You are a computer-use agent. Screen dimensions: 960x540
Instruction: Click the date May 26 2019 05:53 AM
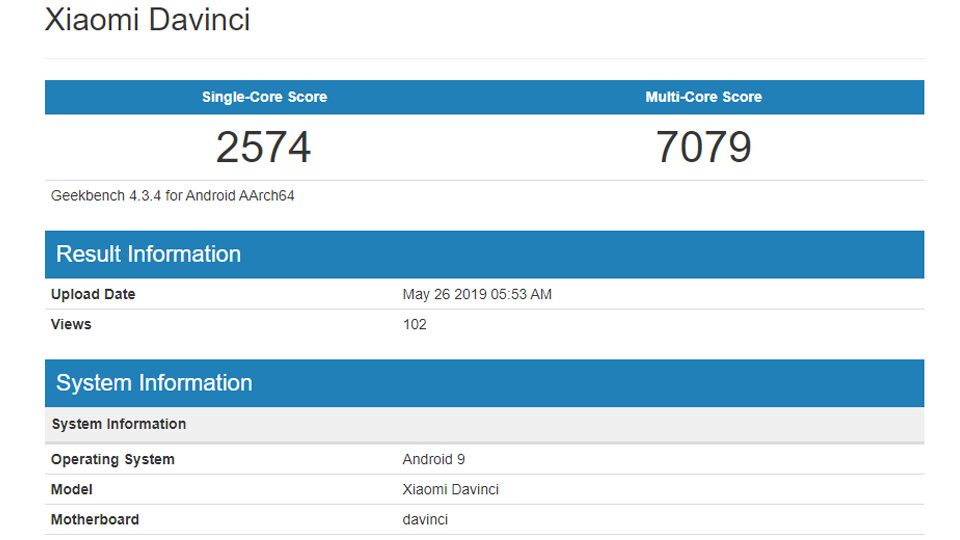[477, 294]
